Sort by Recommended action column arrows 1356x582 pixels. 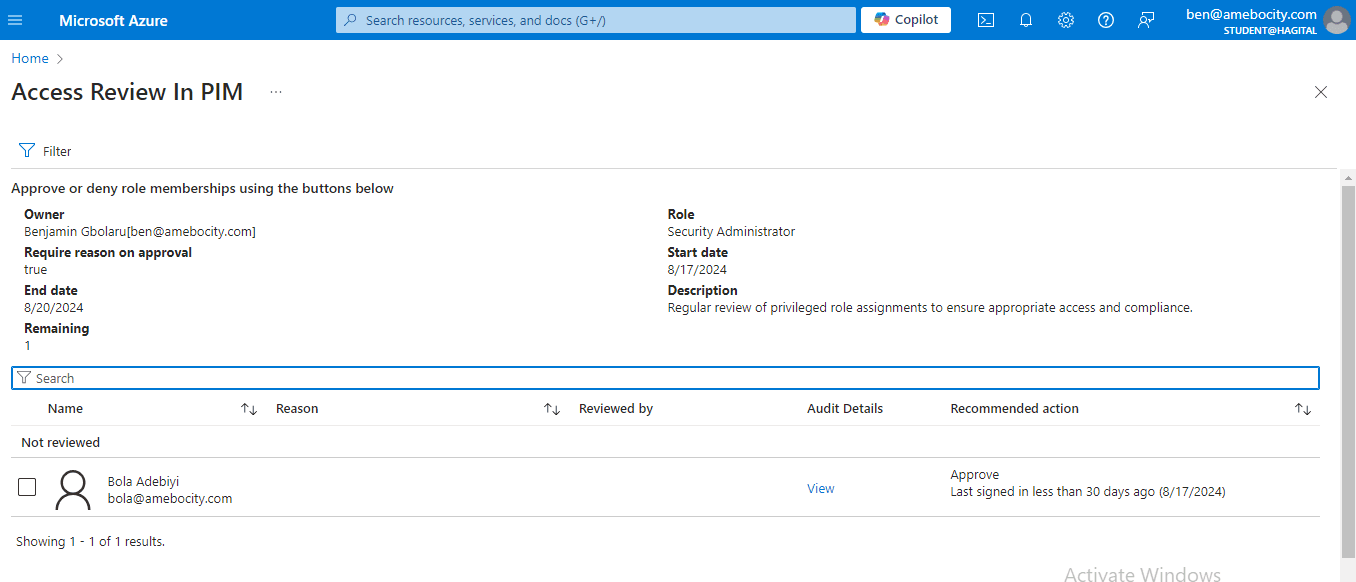(1302, 409)
